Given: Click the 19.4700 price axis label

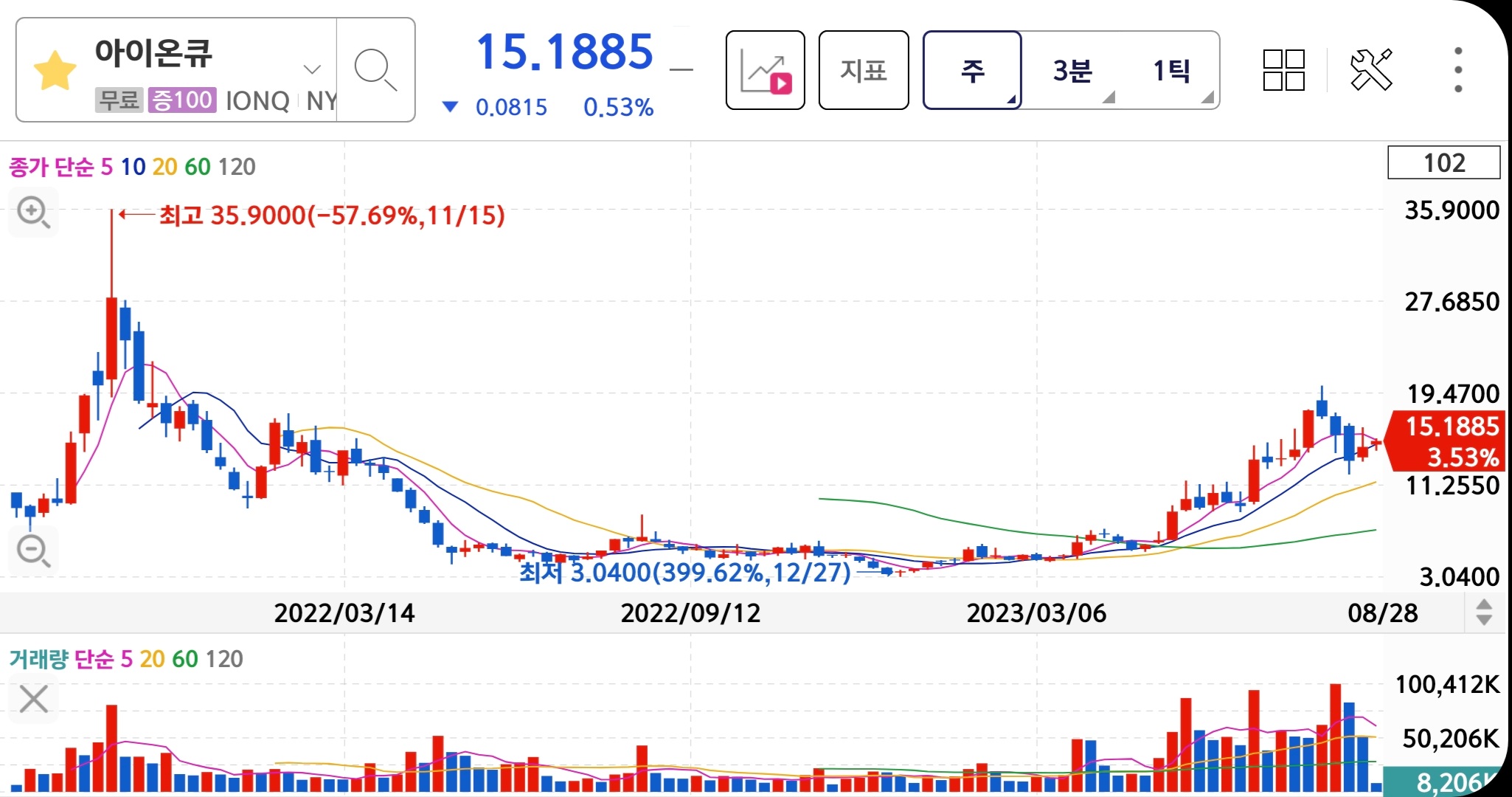Looking at the screenshot, I should point(1453,394).
